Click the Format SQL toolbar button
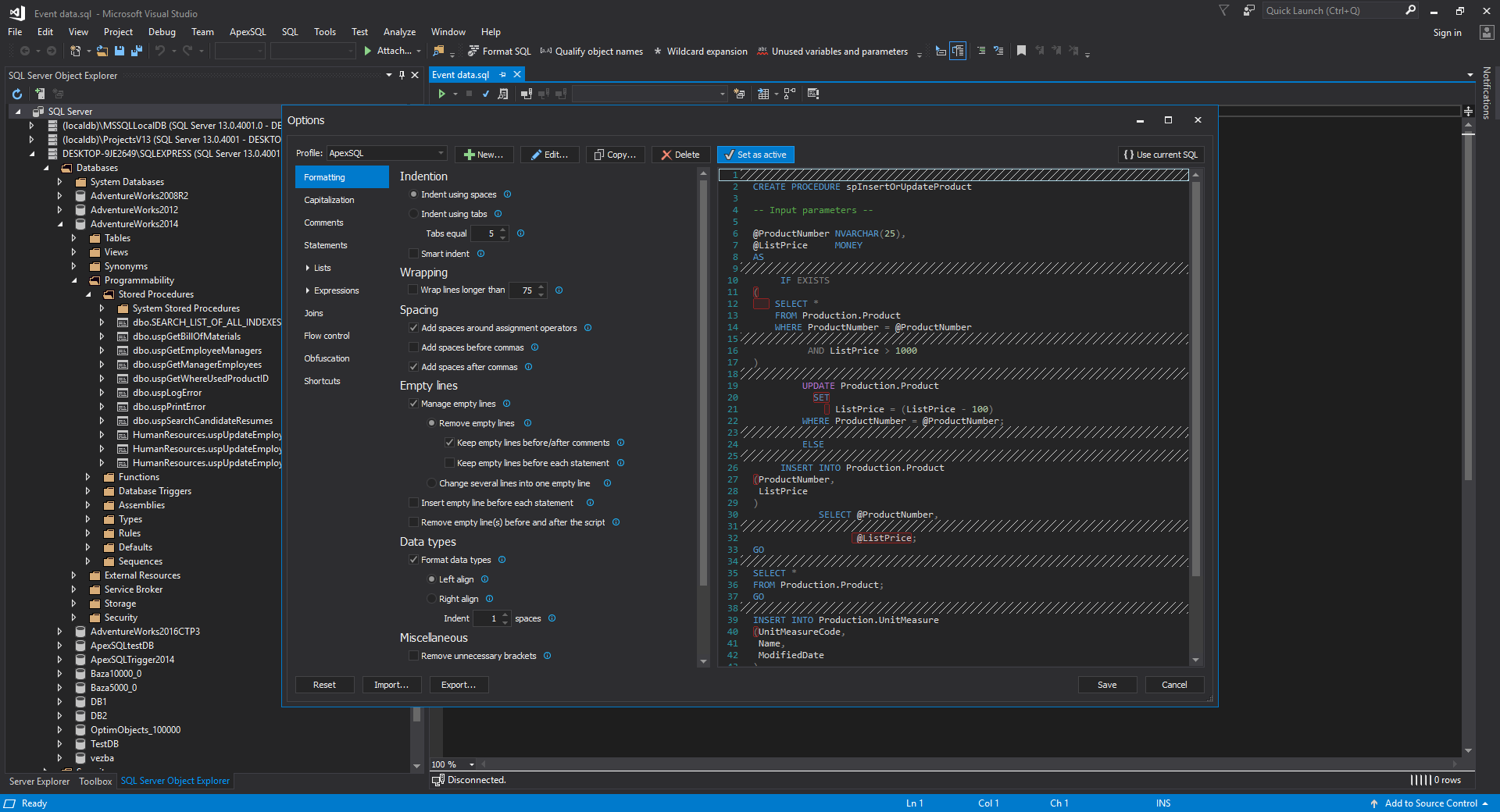The image size is (1500, 812). pyautogui.click(x=499, y=52)
